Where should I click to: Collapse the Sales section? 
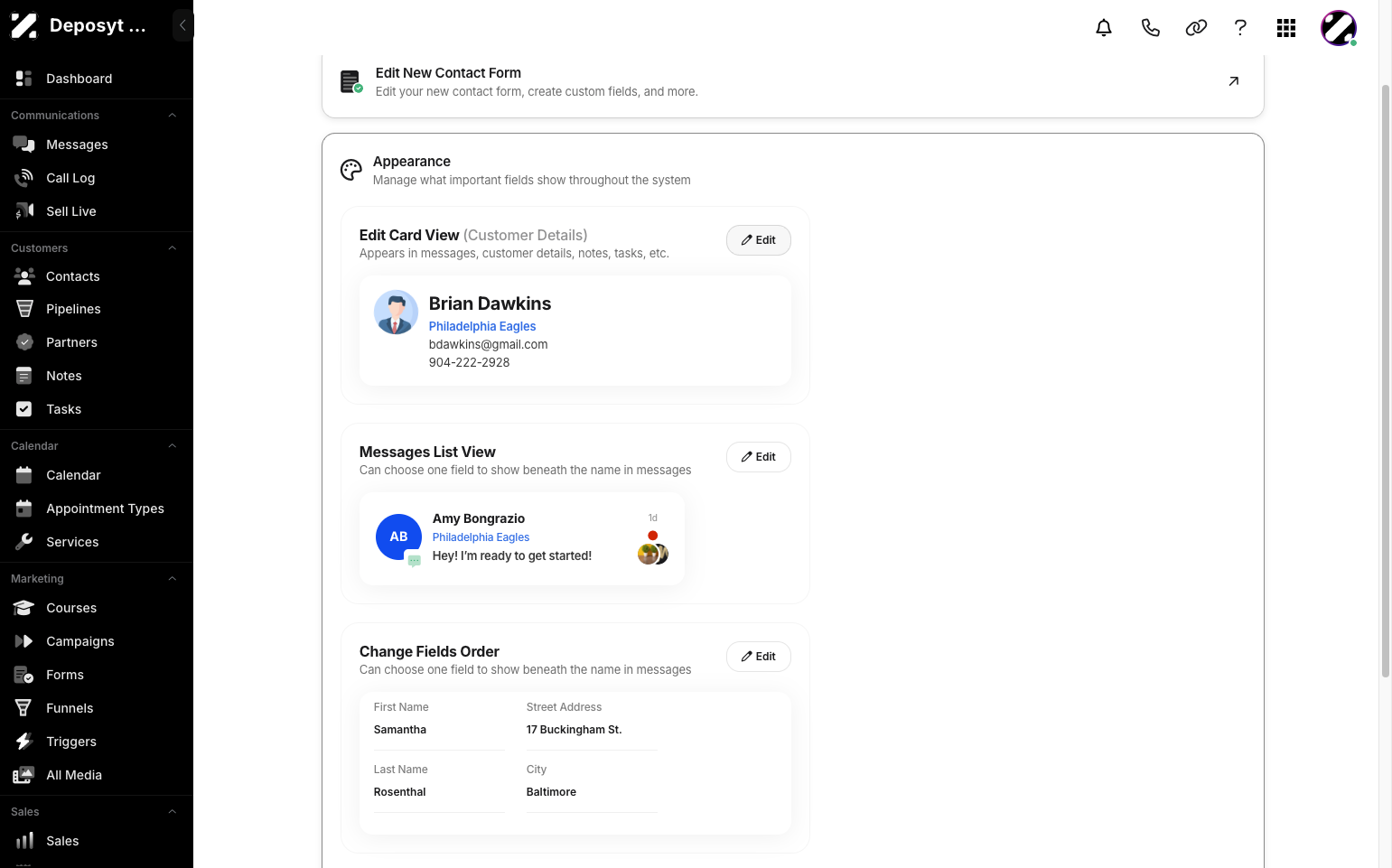click(x=172, y=812)
